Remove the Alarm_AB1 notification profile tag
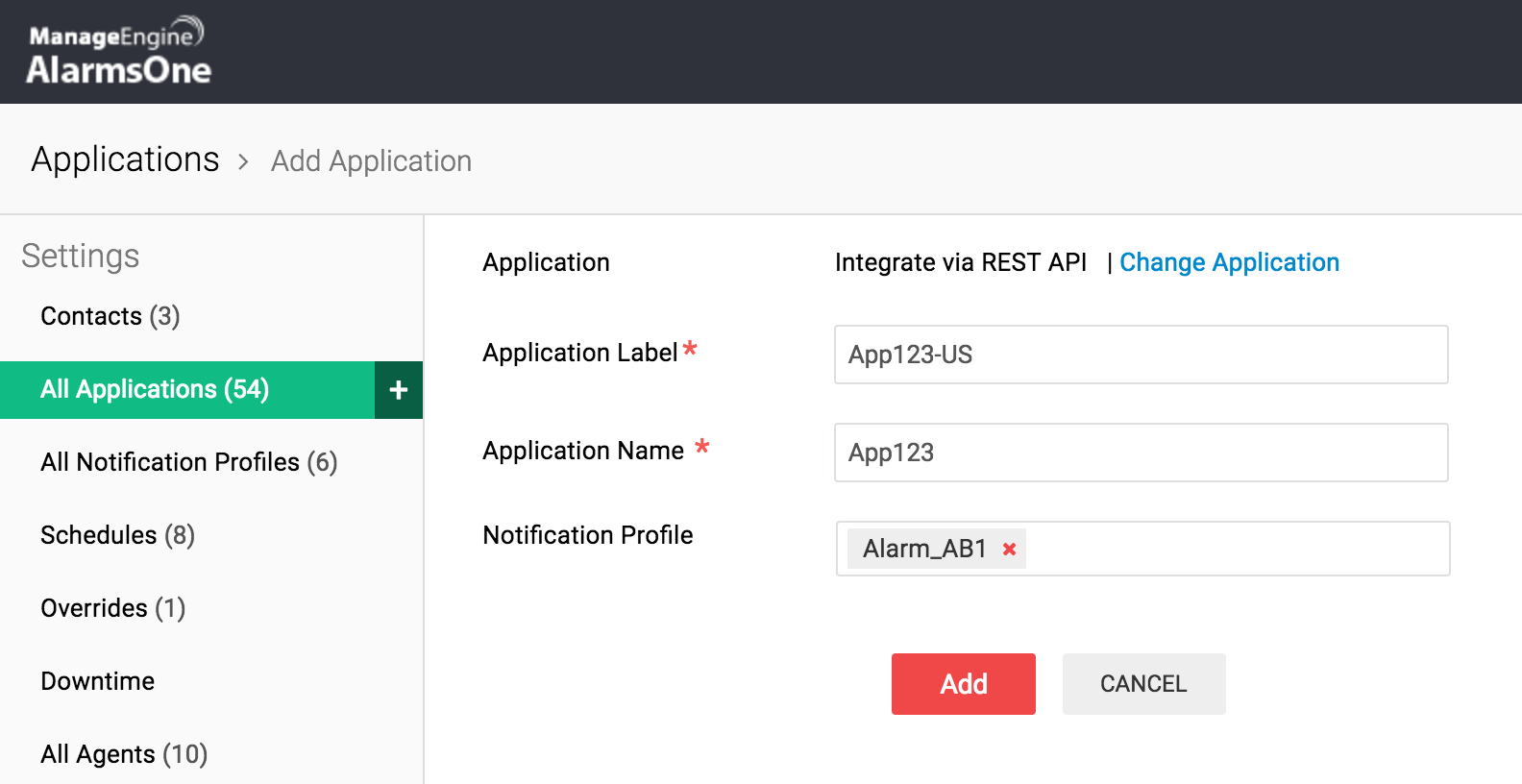Screen dimensions: 1522x784 click(x=1009, y=549)
